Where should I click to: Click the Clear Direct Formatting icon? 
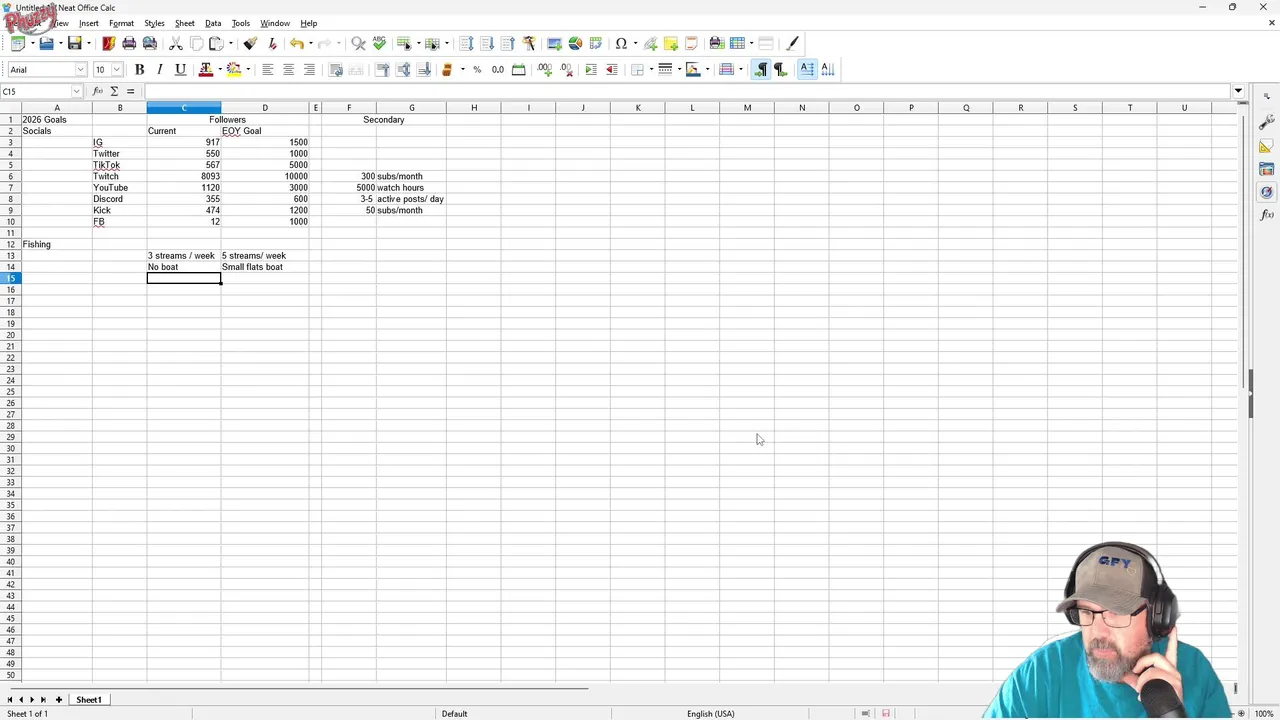[272, 43]
